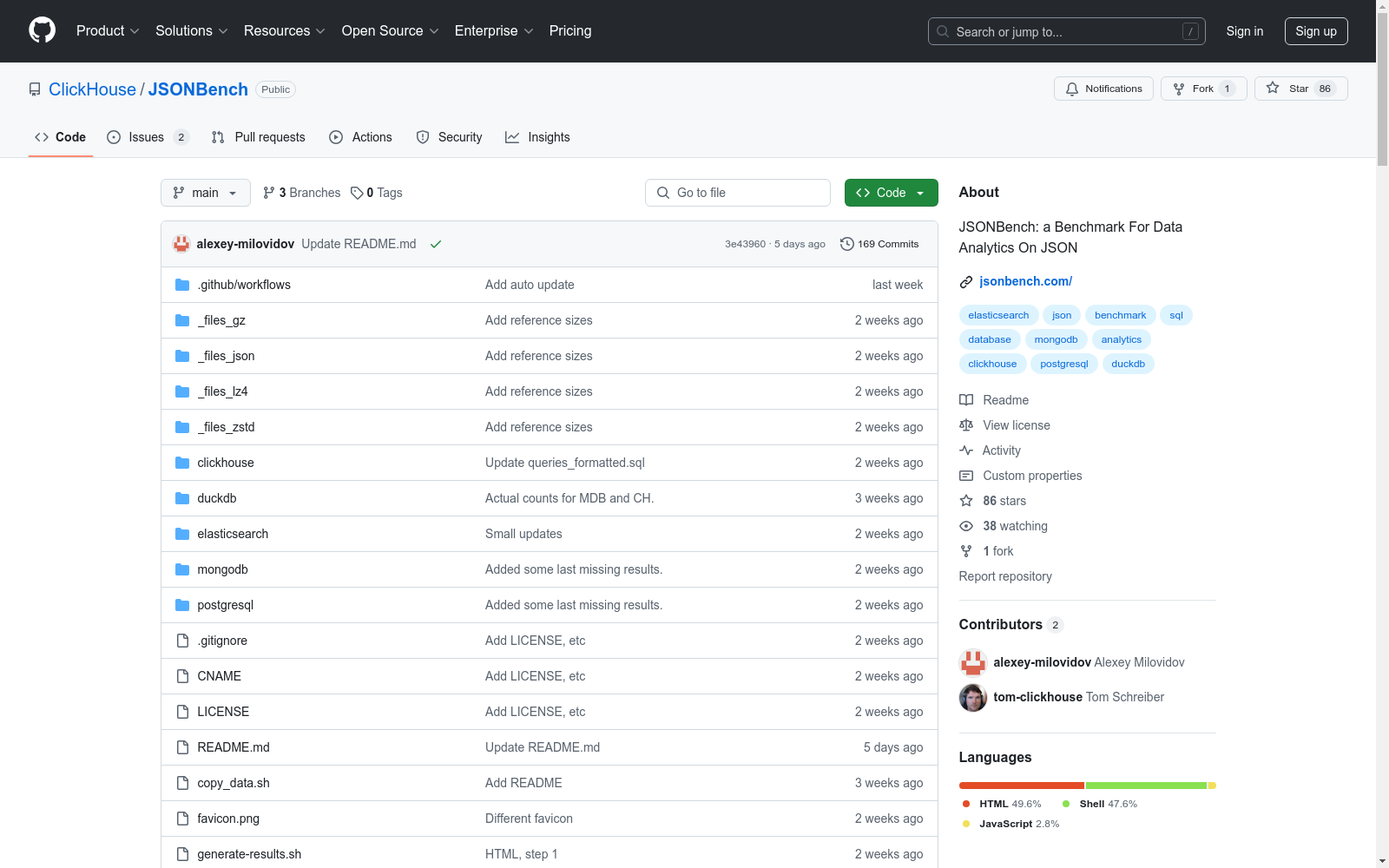Click the yellow JavaScript language dot
1389x868 pixels.
pyautogui.click(x=966, y=824)
